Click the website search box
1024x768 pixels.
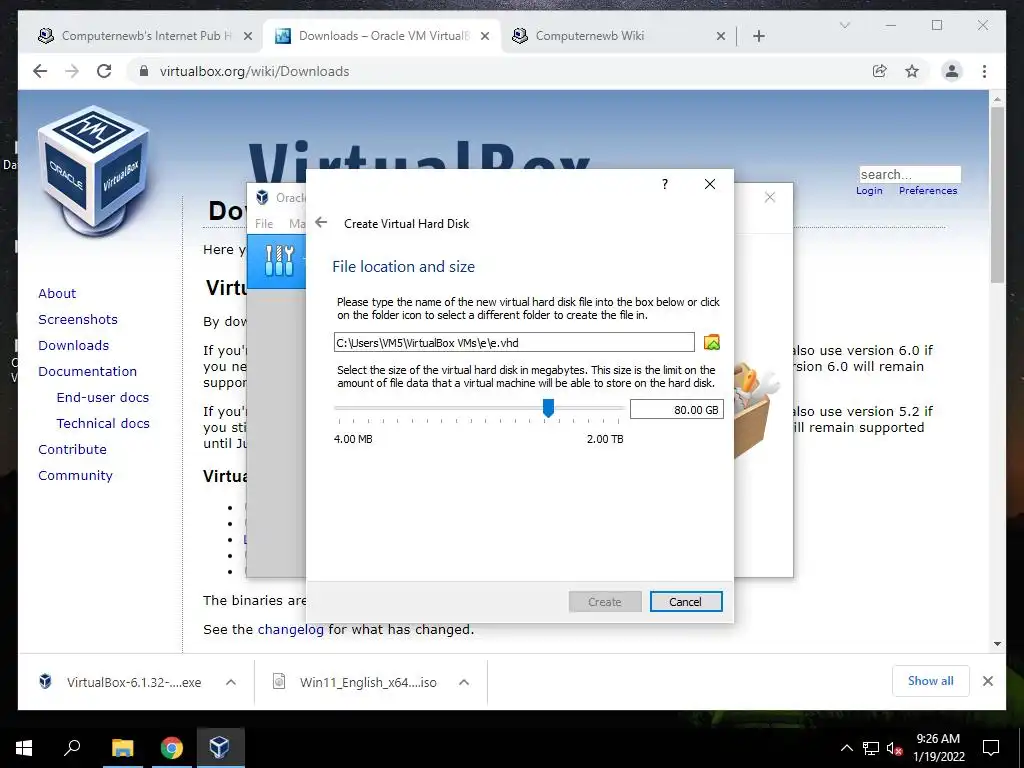click(x=910, y=174)
